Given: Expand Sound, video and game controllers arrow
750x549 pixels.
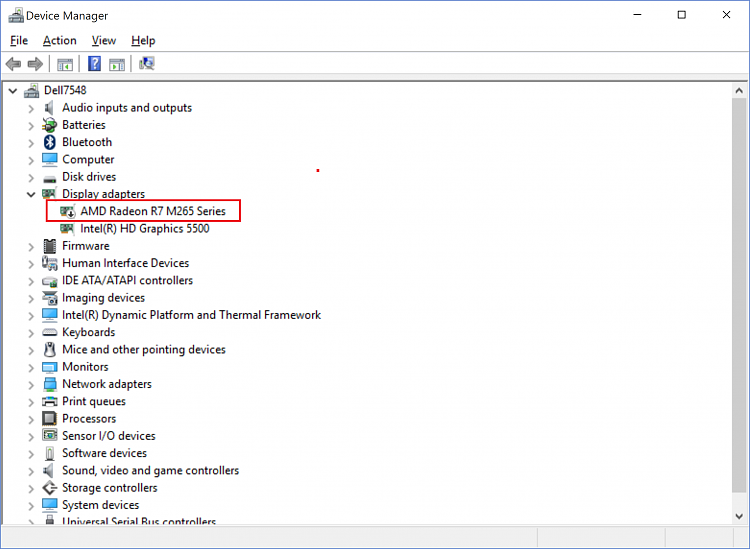Looking at the screenshot, I should pyautogui.click(x=31, y=472).
